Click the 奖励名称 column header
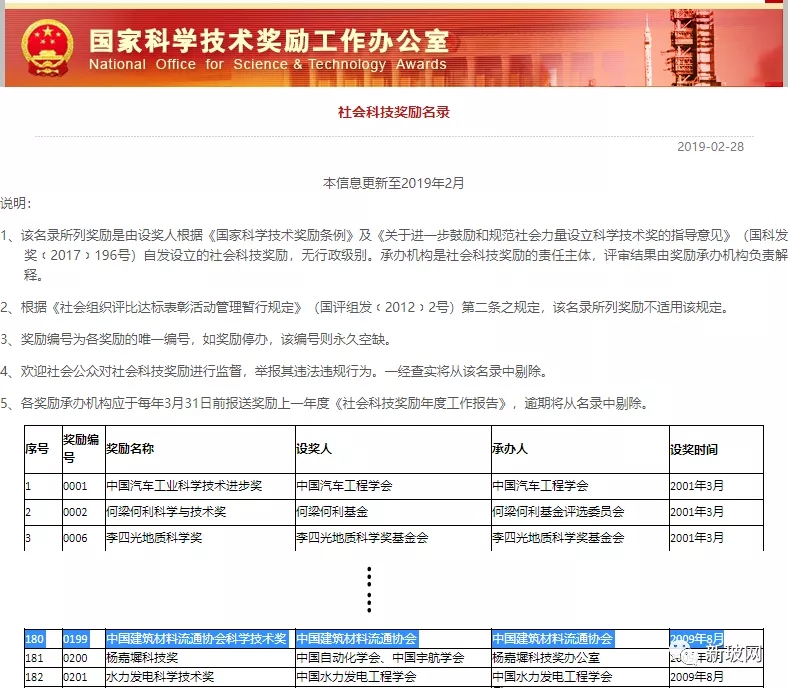 pyautogui.click(x=130, y=449)
